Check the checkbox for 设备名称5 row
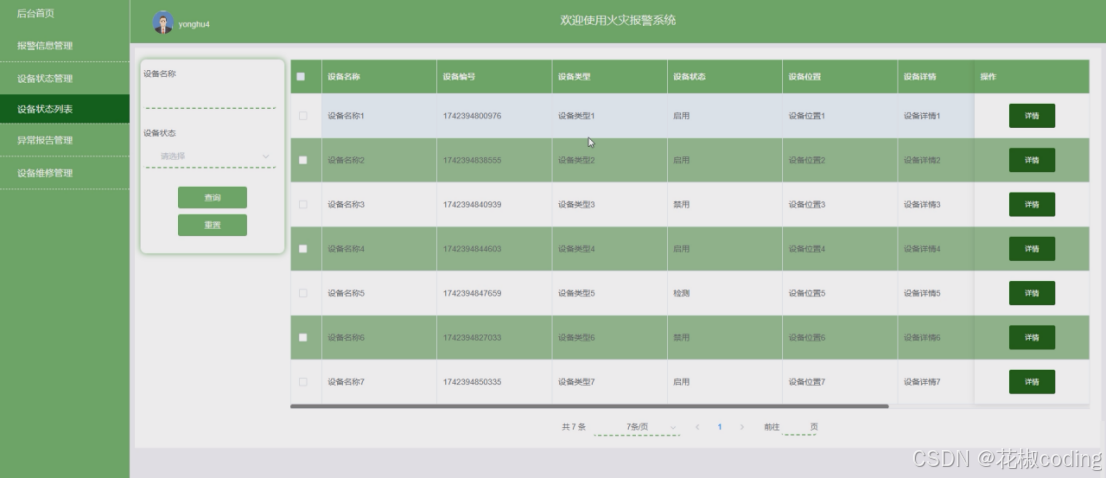The image size is (1106, 479). click(x=303, y=293)
